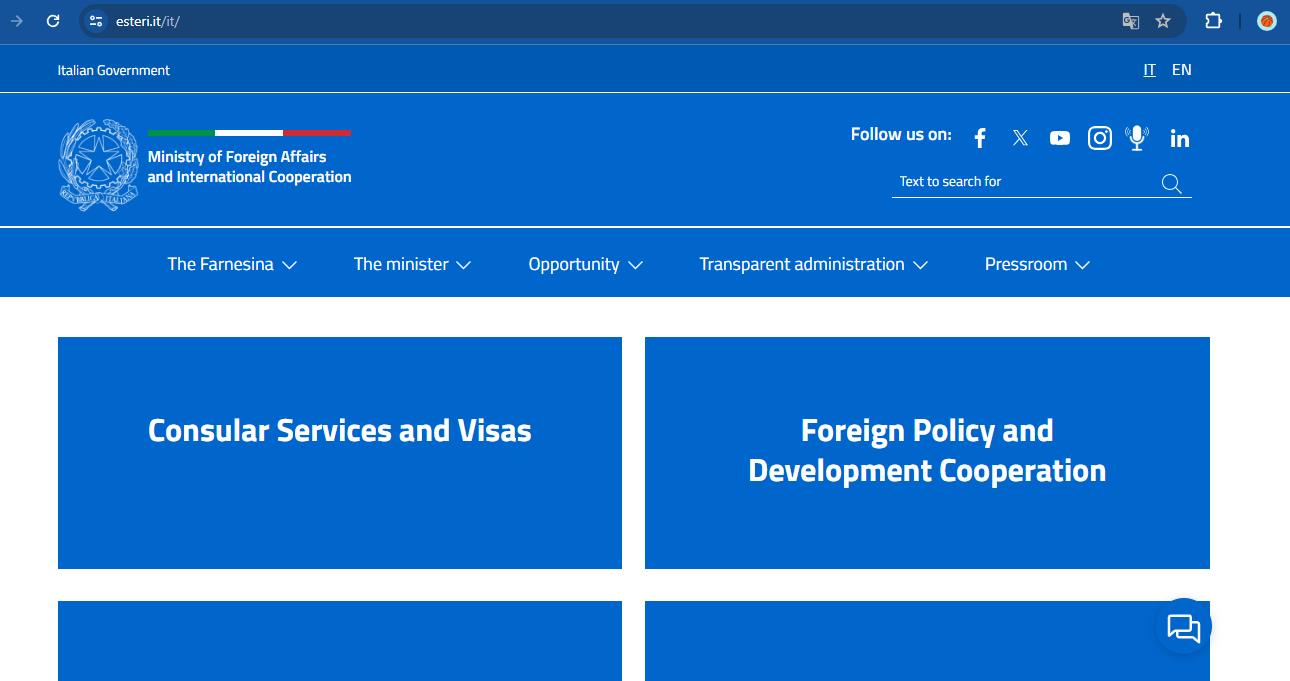Viewport: 1290px width, 681px height.
Task: Open the Transparent administration menu
Action: pos(813,263)
